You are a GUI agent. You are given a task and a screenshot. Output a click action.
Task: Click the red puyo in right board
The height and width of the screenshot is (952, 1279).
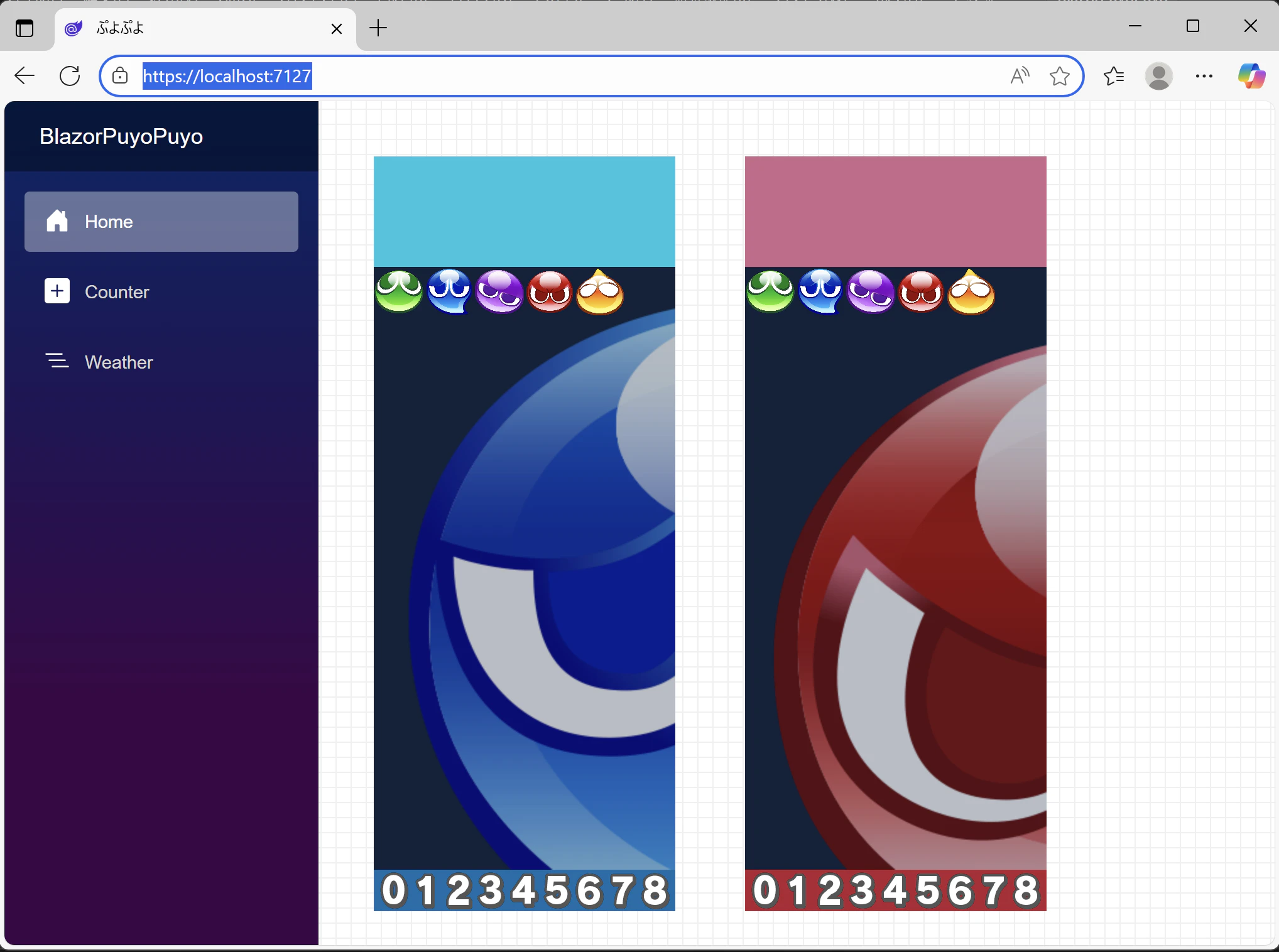tap(921, 291)
